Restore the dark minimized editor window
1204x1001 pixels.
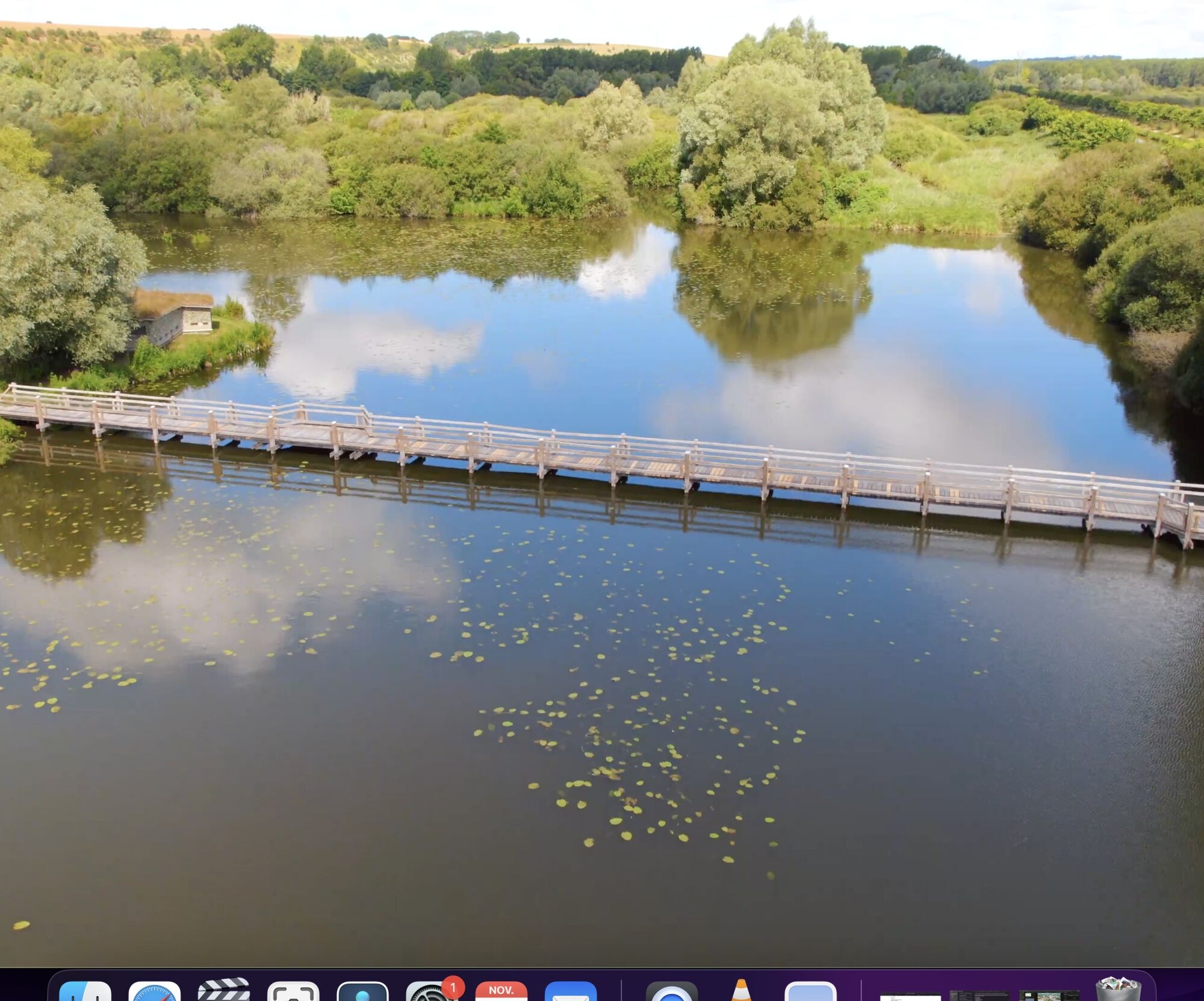979,996
